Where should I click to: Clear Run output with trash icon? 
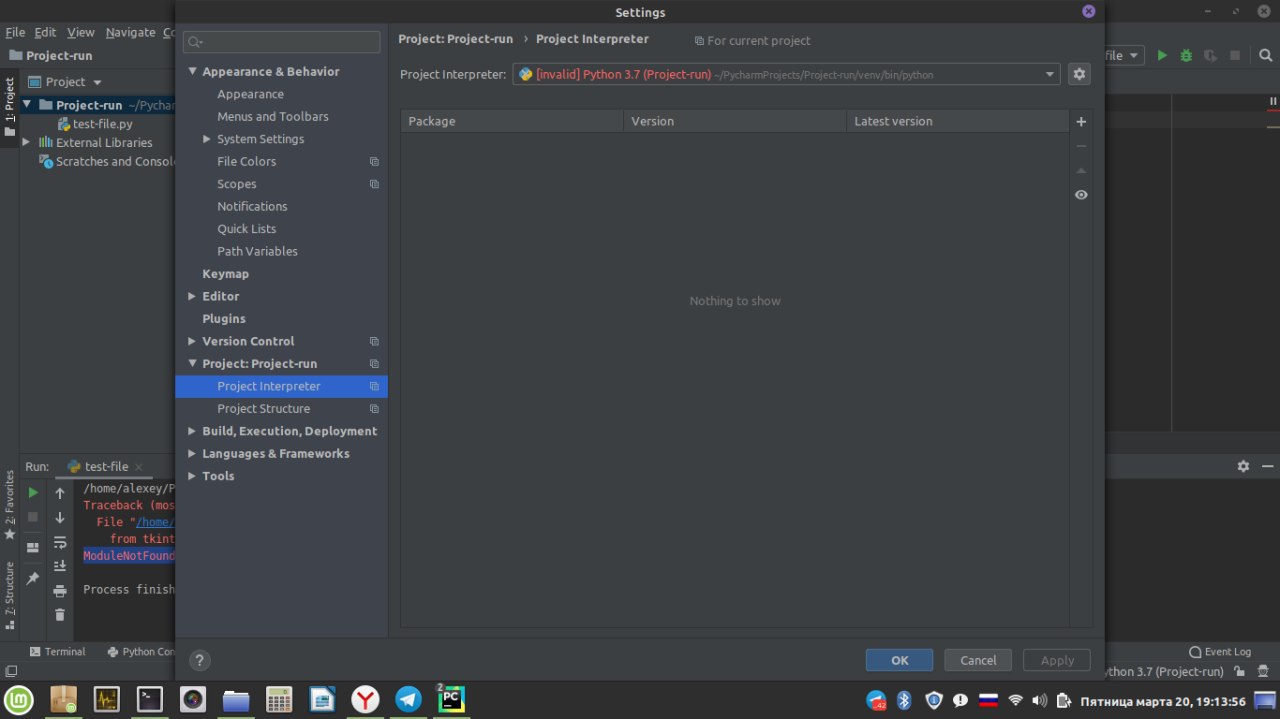coord(60,615)
